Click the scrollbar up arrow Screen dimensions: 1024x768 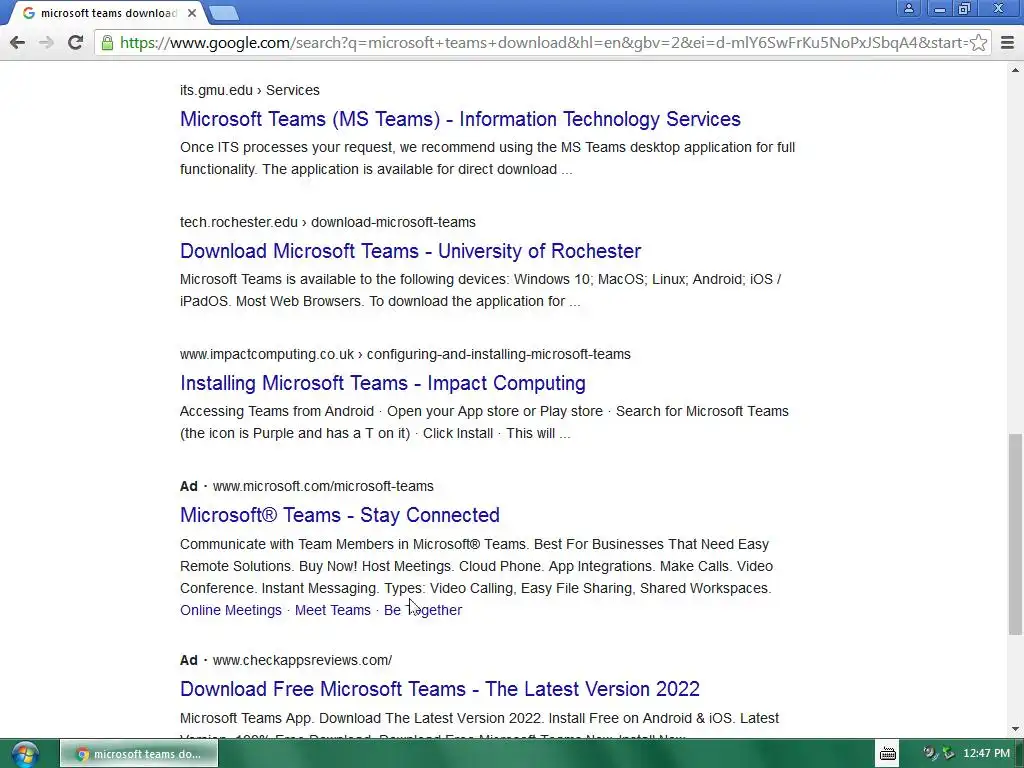click(1015, 69)
